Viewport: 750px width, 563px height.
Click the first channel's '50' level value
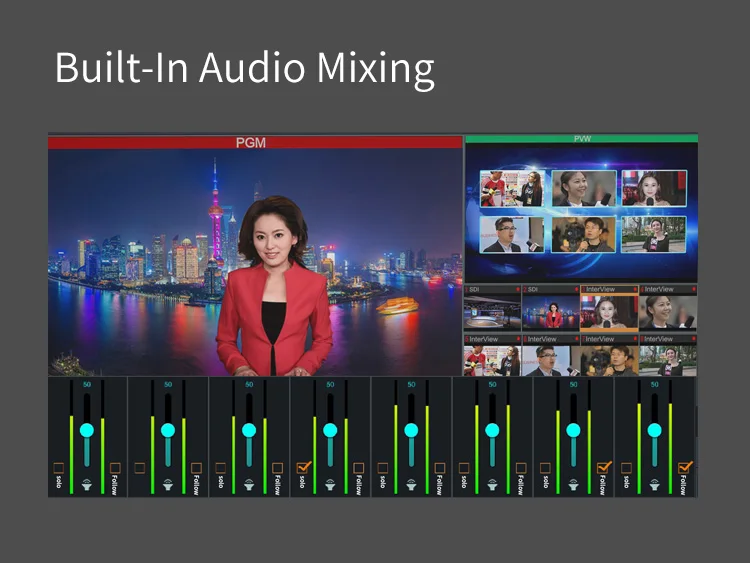87,385
